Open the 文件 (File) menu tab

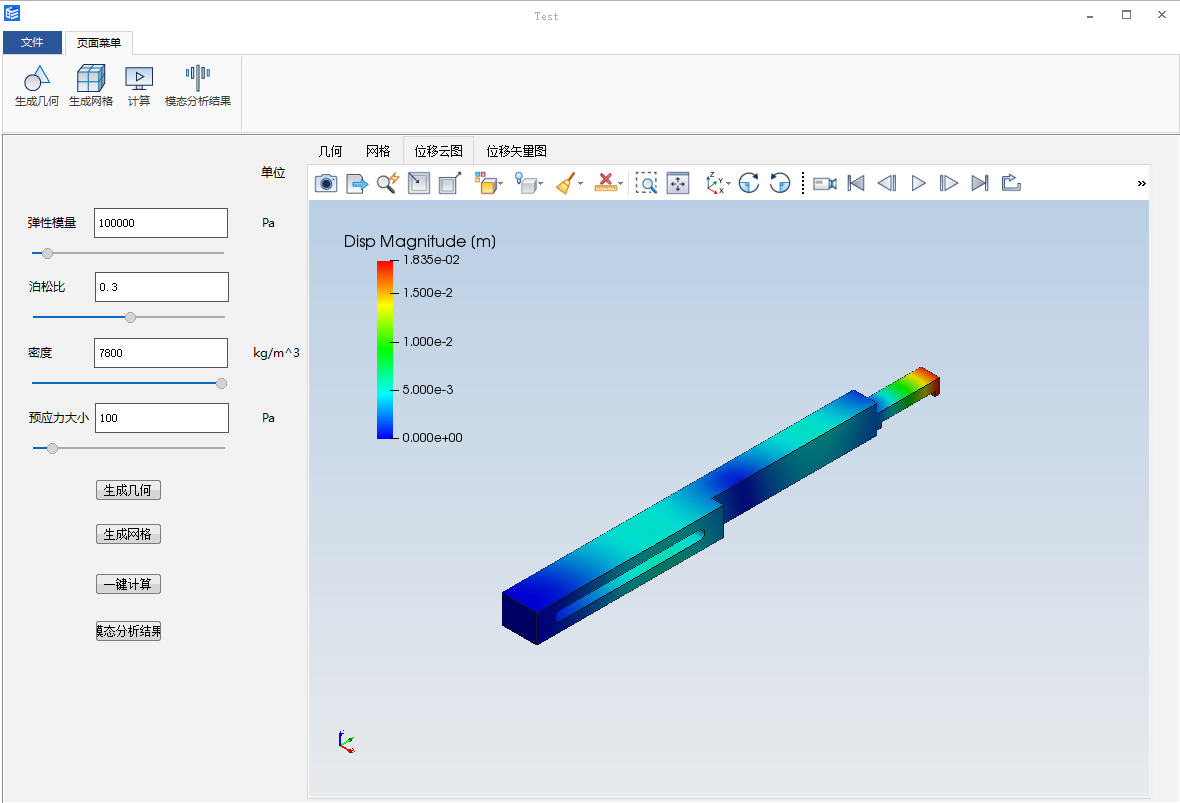coord(32,42)
